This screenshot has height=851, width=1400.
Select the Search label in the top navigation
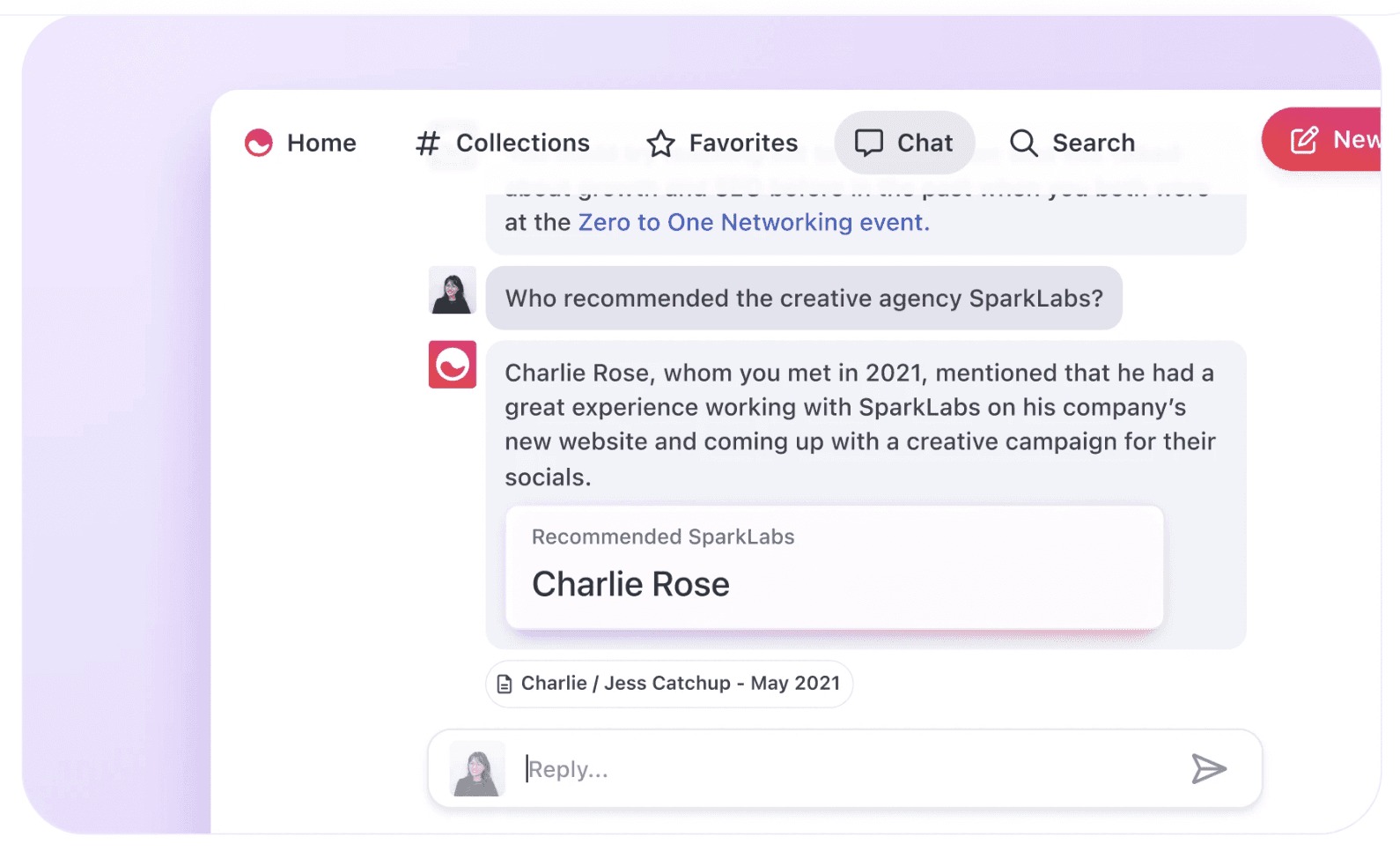coord(1094,143)
